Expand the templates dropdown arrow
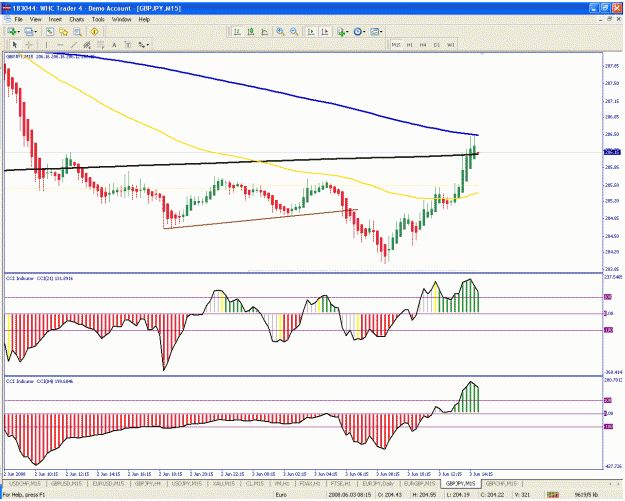 (381, 32)
